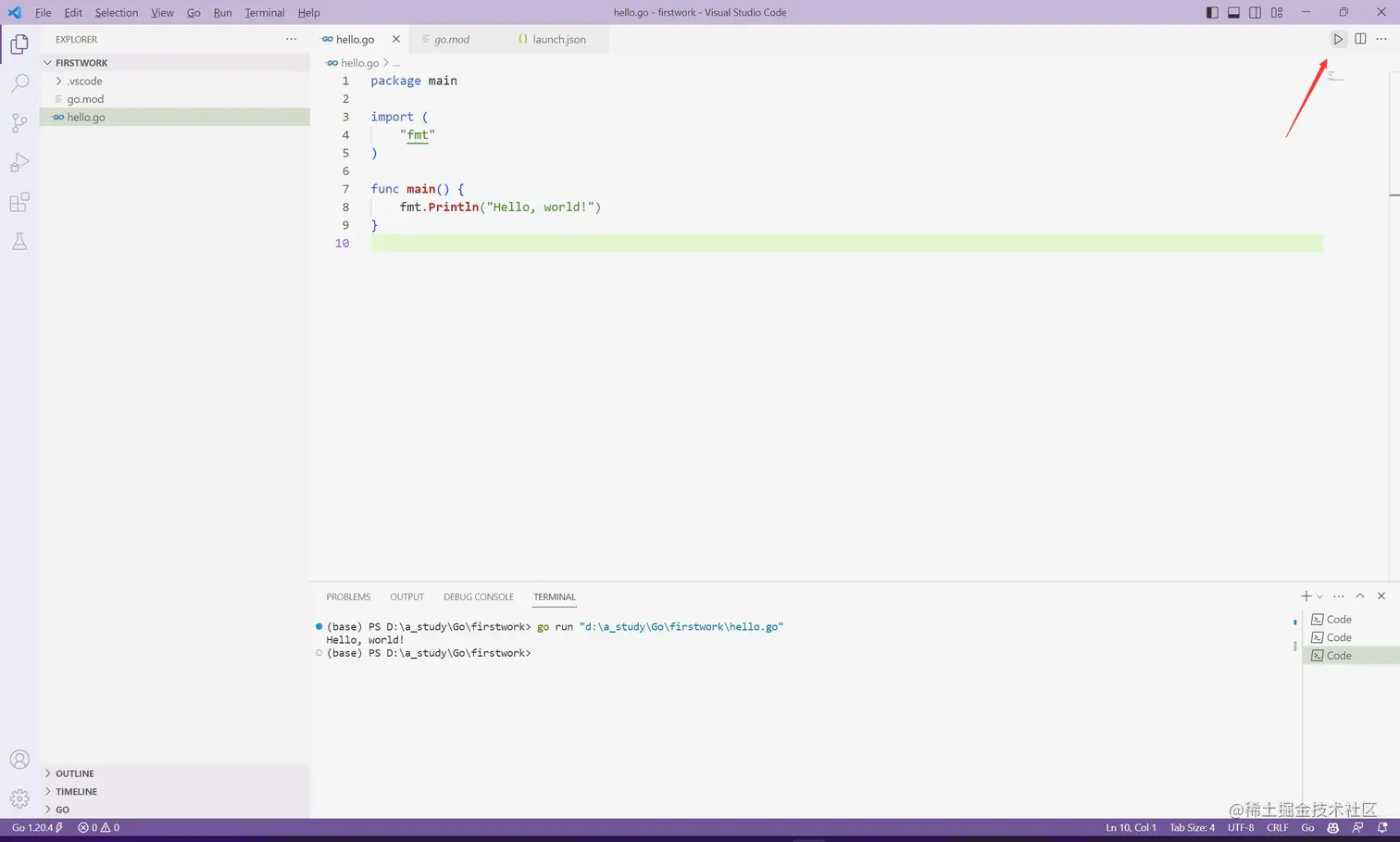The height and width of the screenshot is (842, 1400).
Task: Open the Explorer view in activity bar
Action: 19,44
